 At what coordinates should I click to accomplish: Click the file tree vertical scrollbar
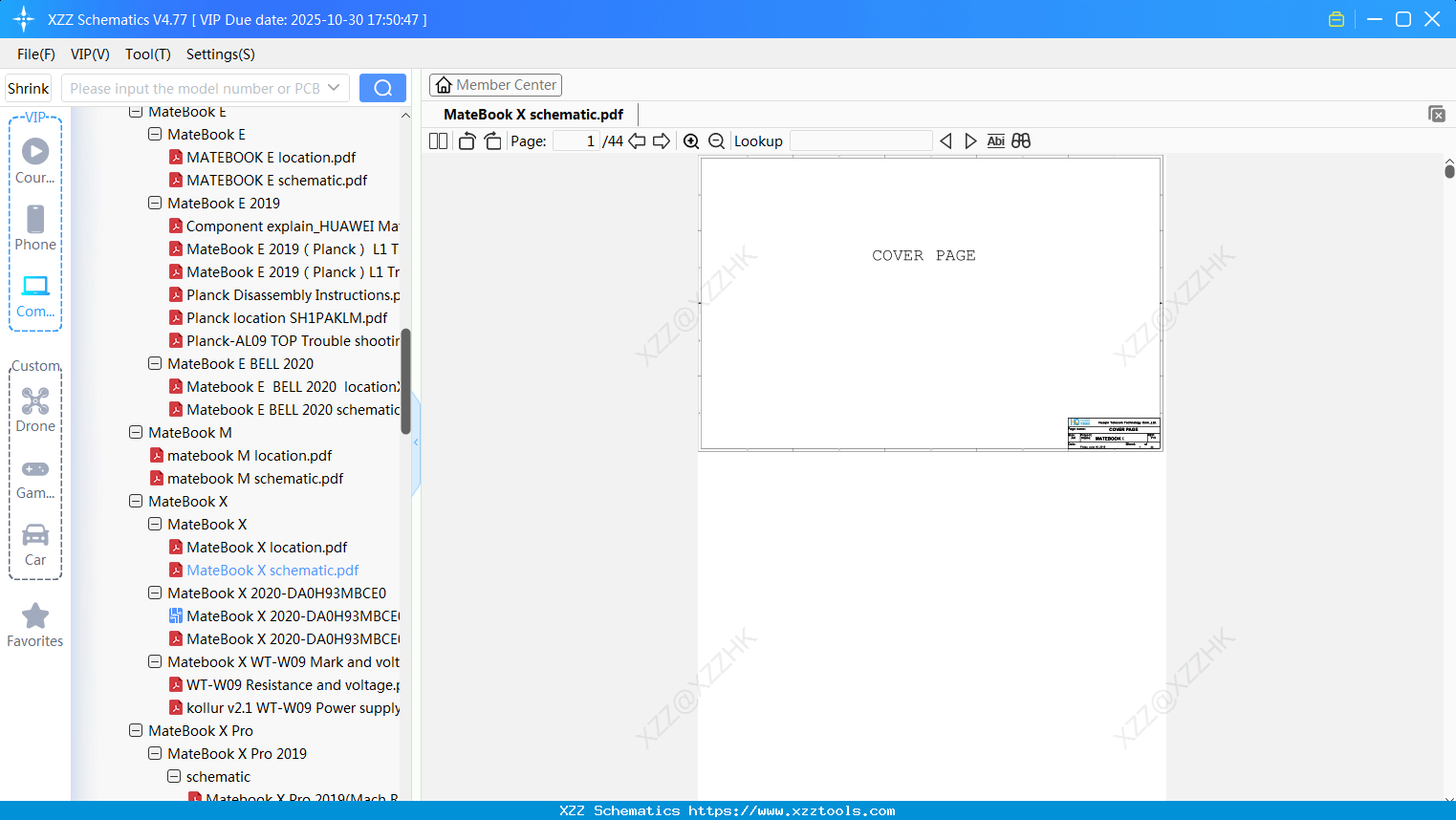click(x=405, y=381)
